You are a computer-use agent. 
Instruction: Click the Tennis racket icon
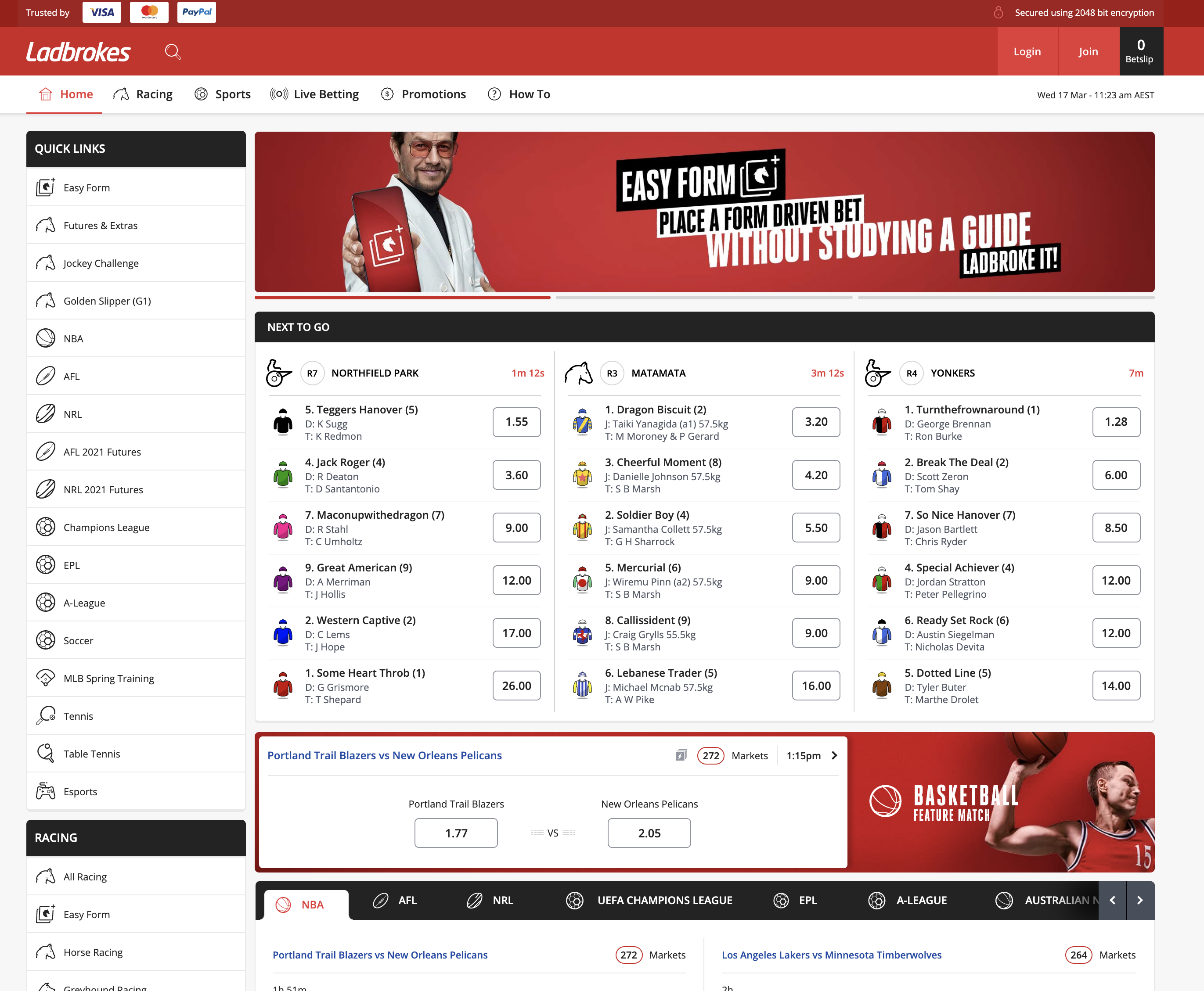point(46,715)
